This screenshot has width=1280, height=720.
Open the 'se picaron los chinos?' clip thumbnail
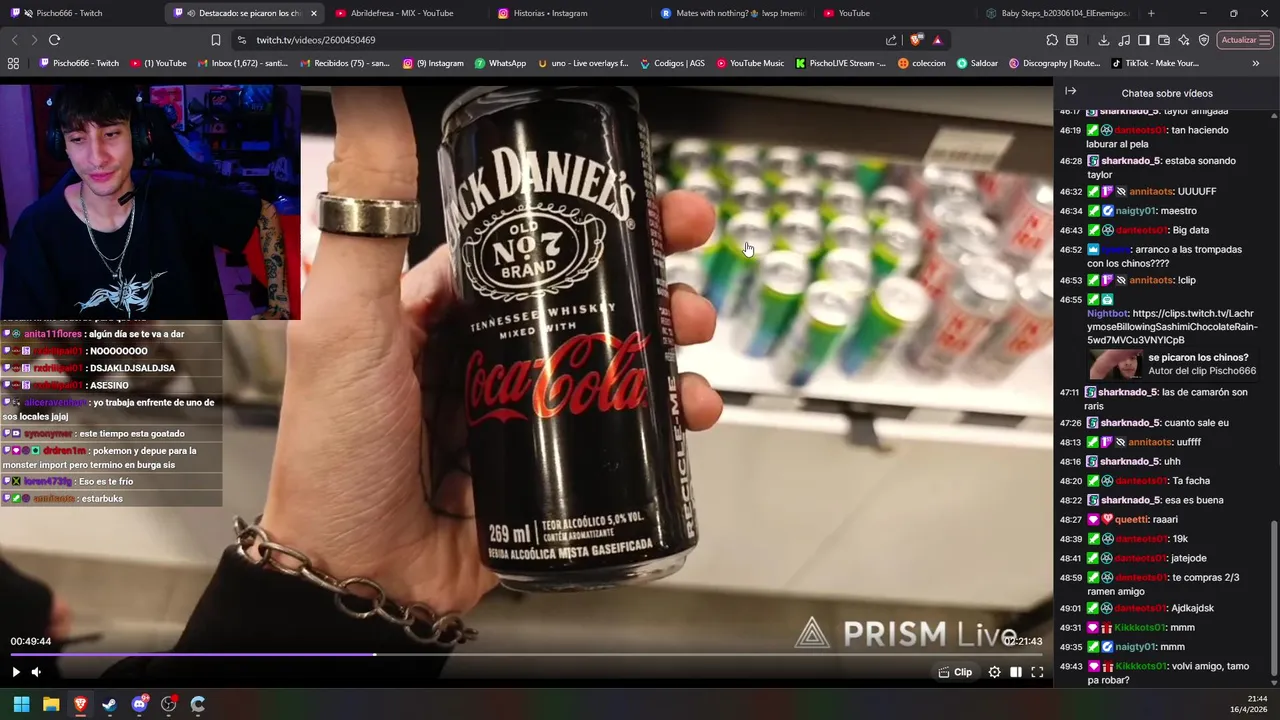coord(1115,364)
